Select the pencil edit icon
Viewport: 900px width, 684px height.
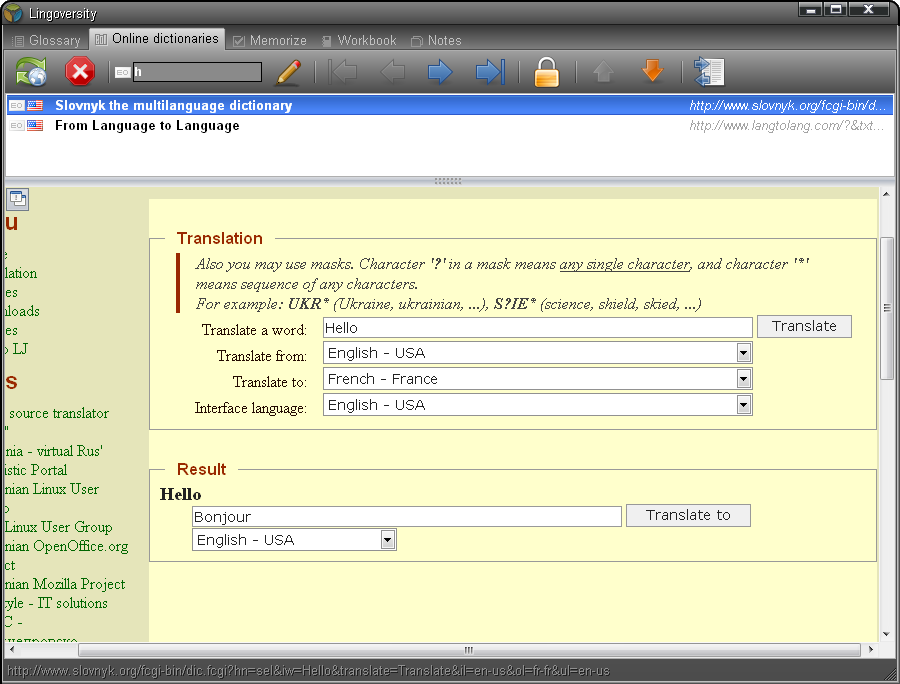pyautogui.click(x=288, y=72)
